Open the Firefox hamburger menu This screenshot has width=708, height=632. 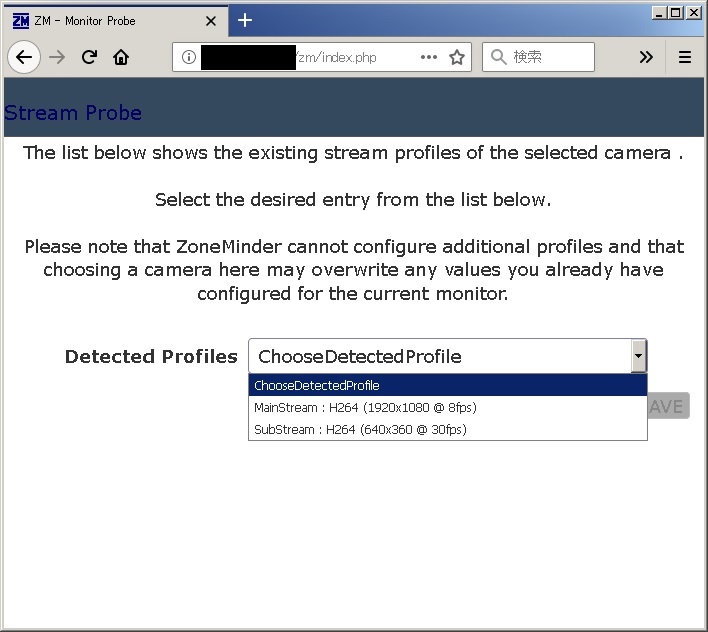[x=685, y=57]
